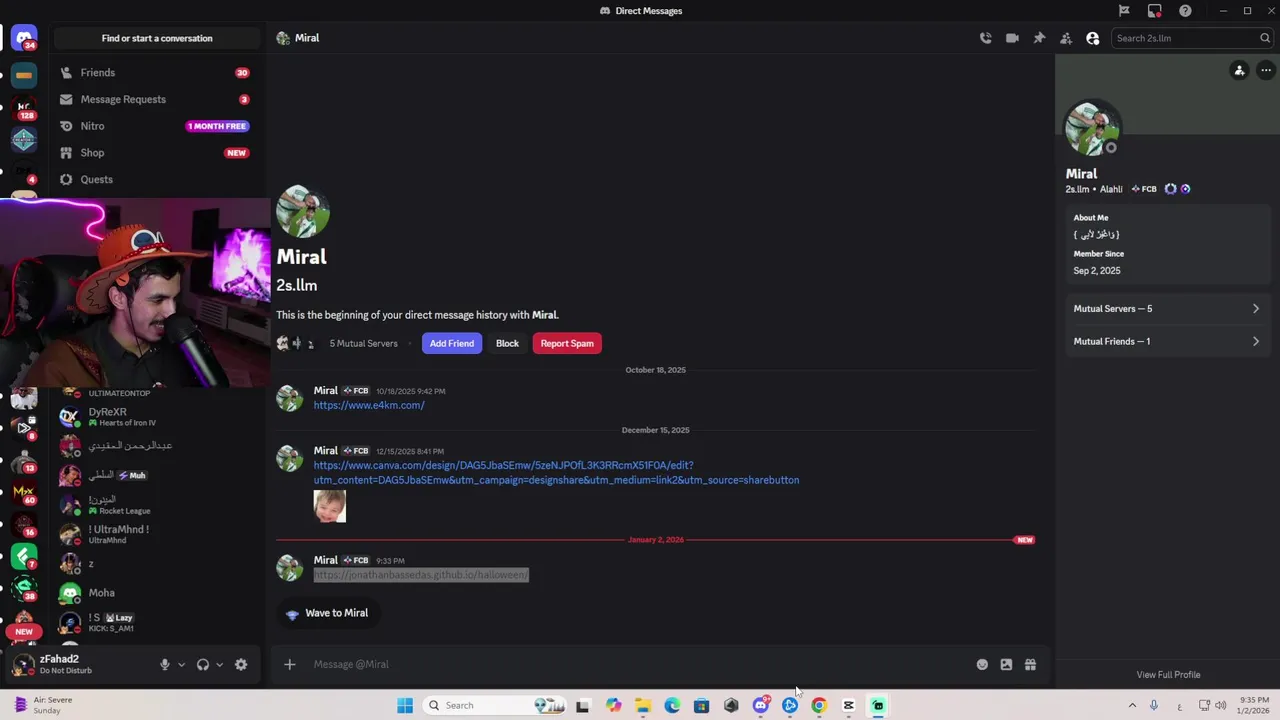Viewport: 1280px width, 720px height.
Task: Open Message Requests
Action: click(x=154, y=99)
